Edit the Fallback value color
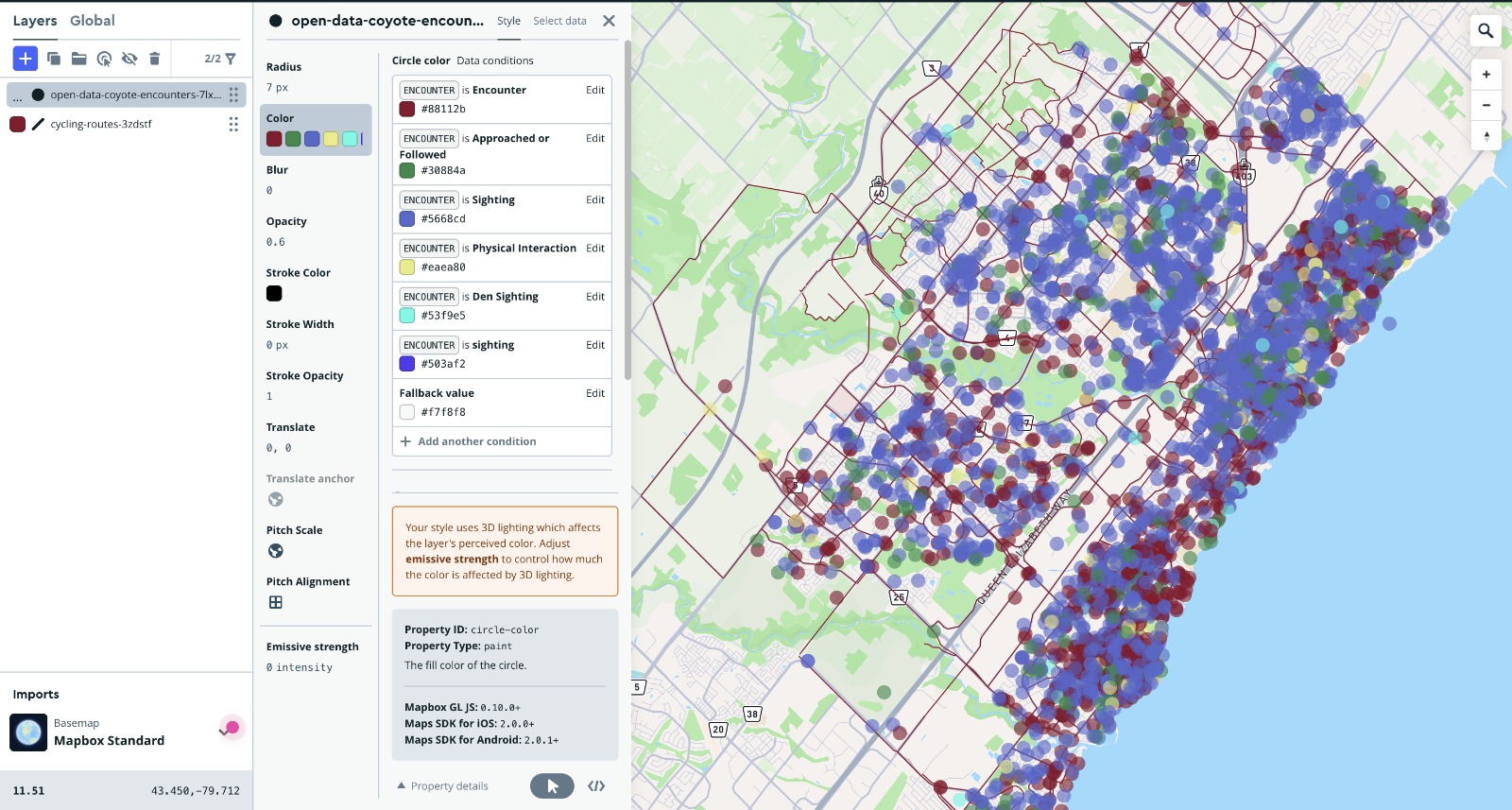1512x810 pixels. click(594, 393)
